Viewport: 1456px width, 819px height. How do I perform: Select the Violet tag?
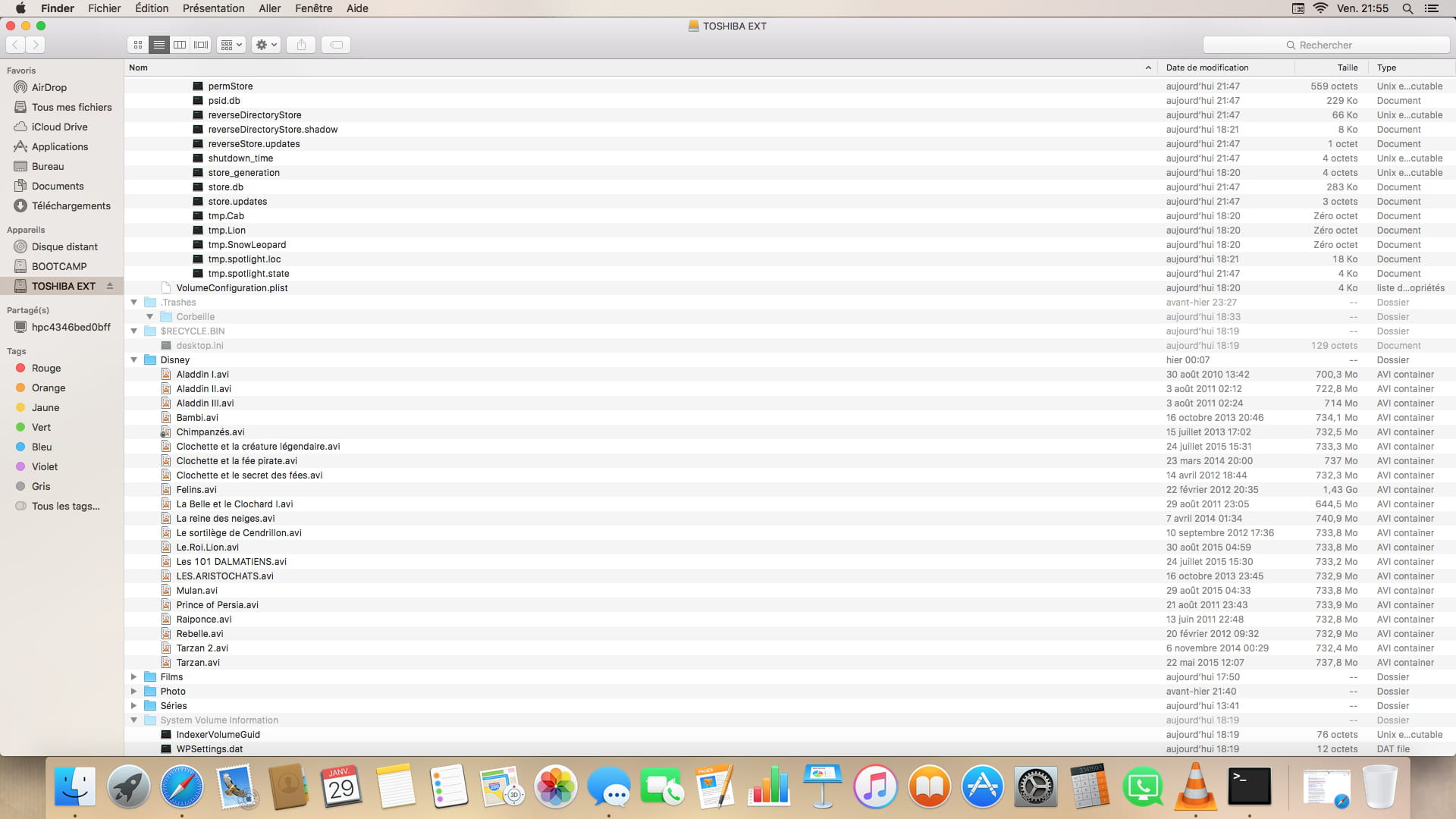45,466
